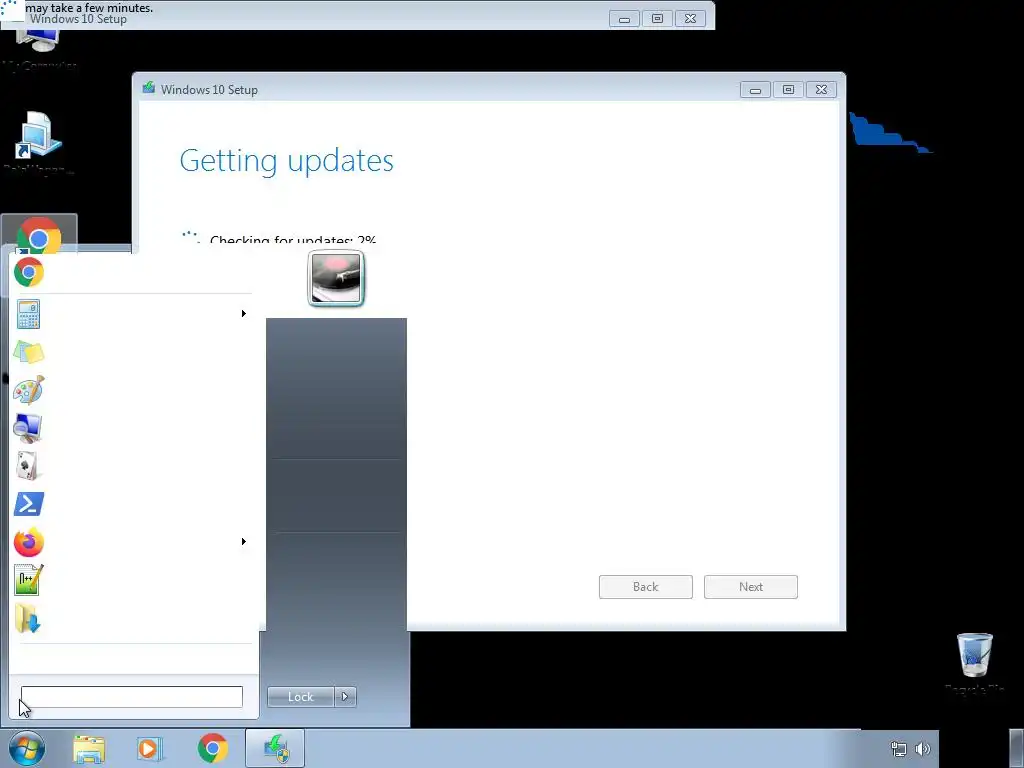Image resolution: width=1024 pixels, height=768 pixels.
Task: Select the turntable user account picture
Action: (336, 278)
